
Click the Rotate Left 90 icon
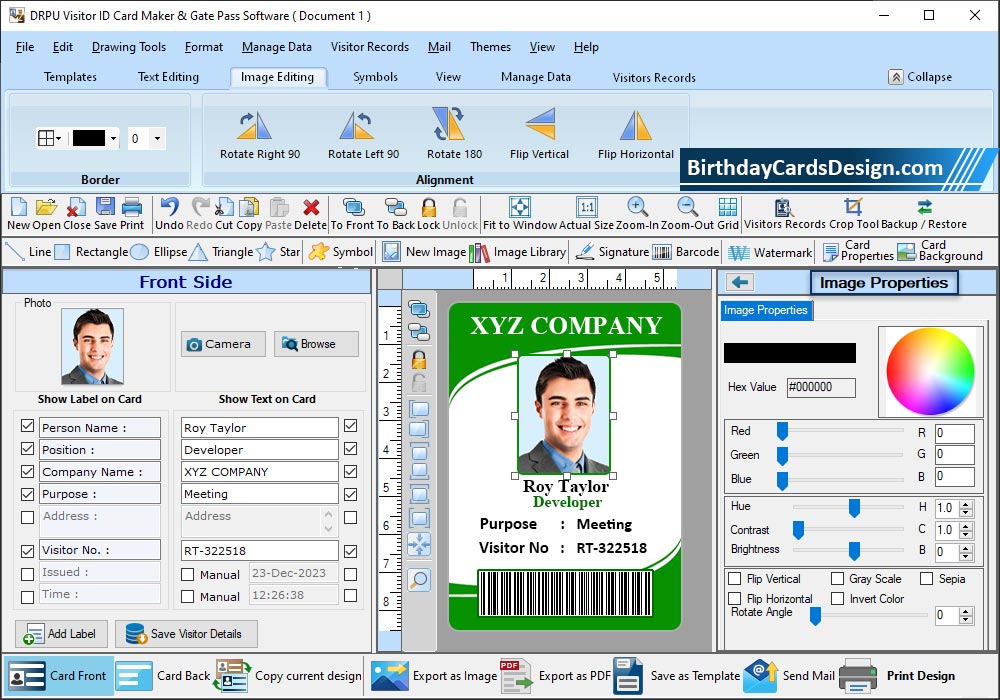[357, 125]
